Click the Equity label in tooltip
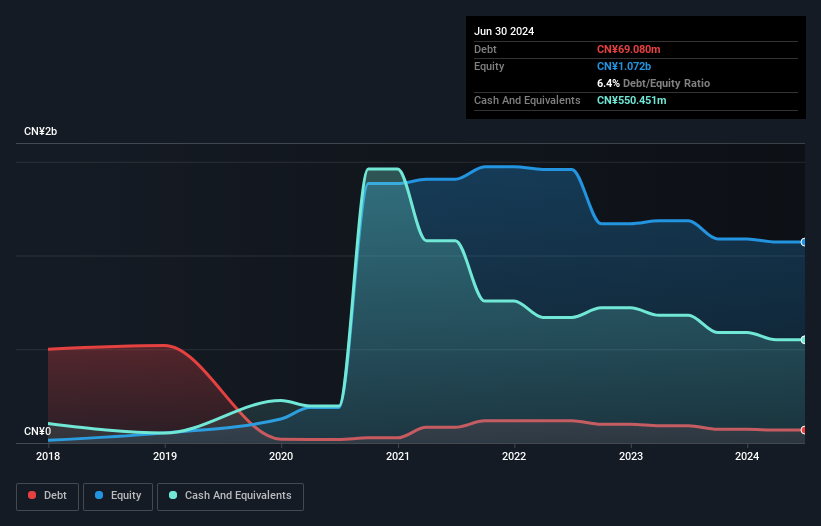Viewport: 821px width, 526px height. coord(489,66)
